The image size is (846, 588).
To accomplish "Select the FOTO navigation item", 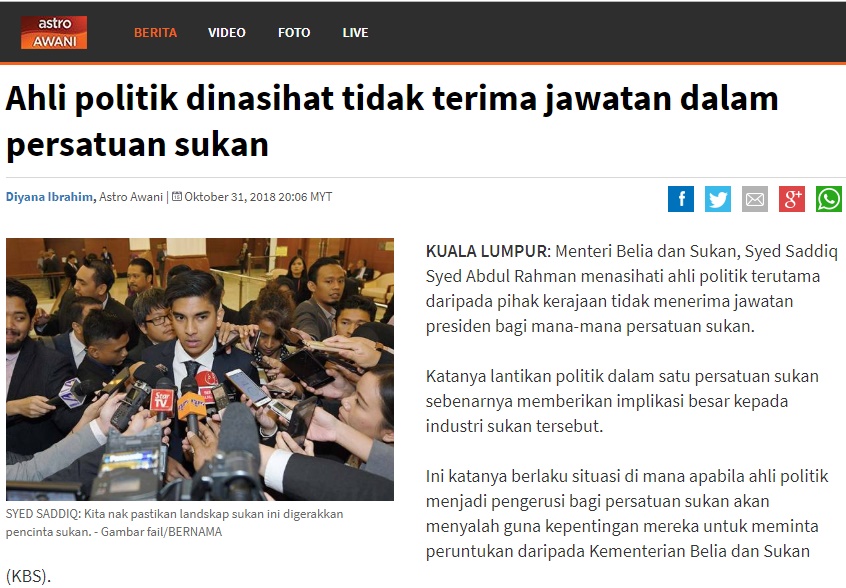I will [x=294, y=33].
